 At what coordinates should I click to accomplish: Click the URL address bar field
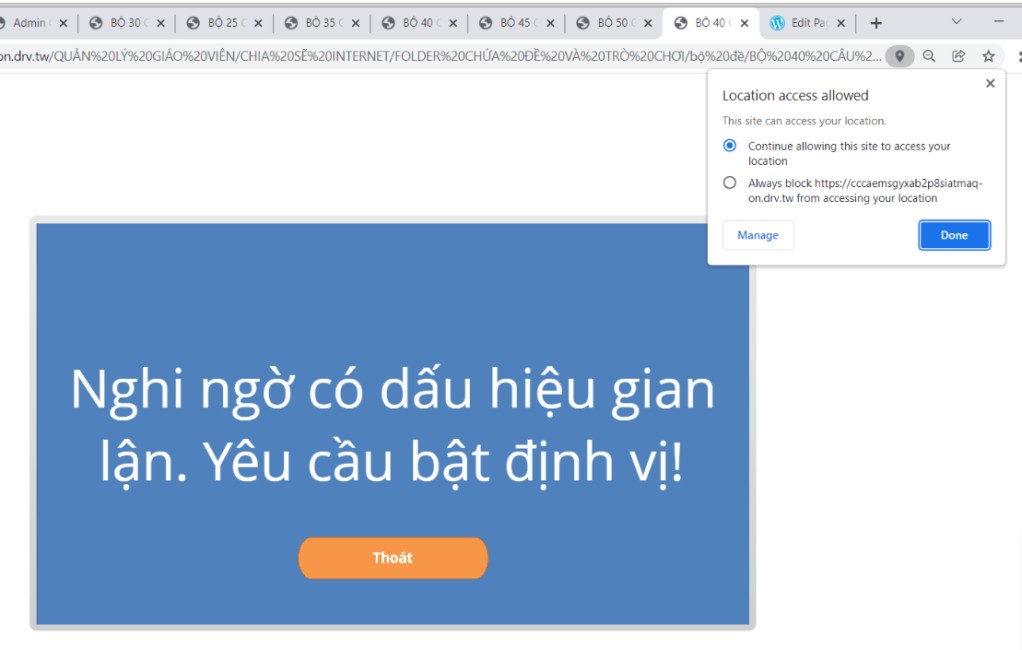[x=440, y=56]
